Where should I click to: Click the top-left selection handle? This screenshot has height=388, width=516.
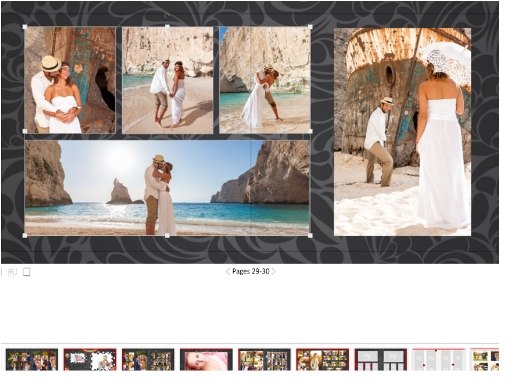[x=25, y=27]
